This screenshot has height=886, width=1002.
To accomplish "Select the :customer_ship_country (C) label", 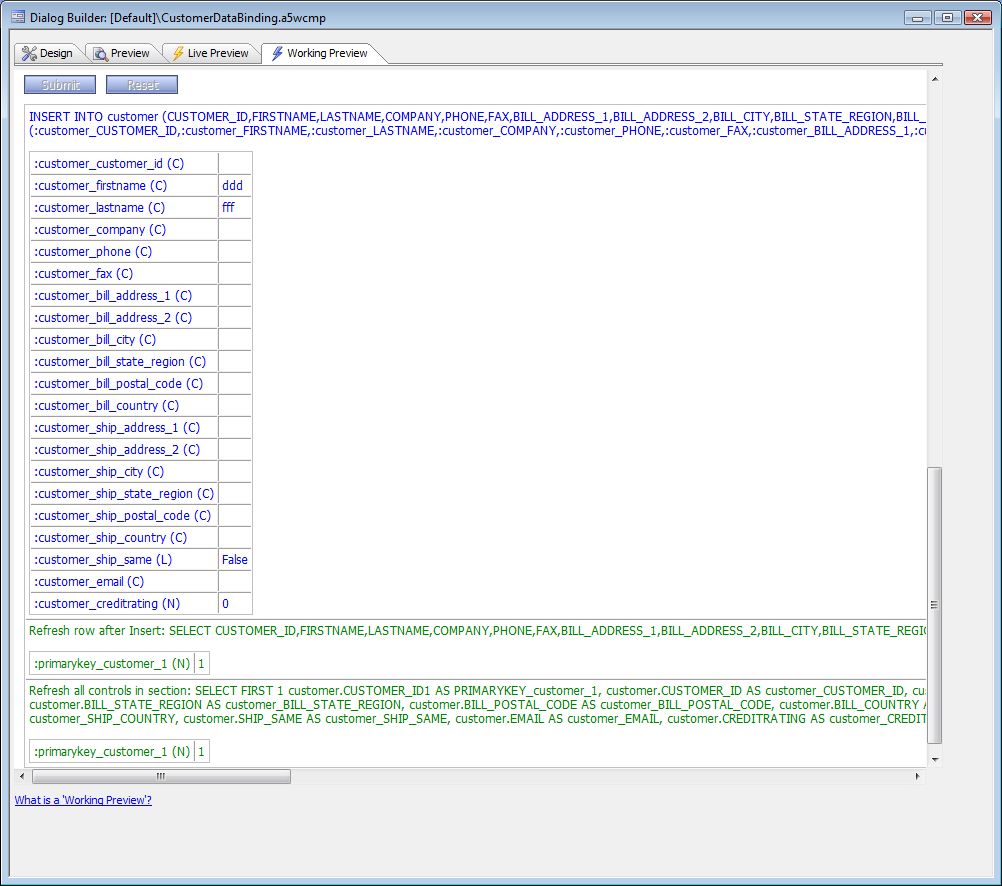I will [x=111, y=538].
